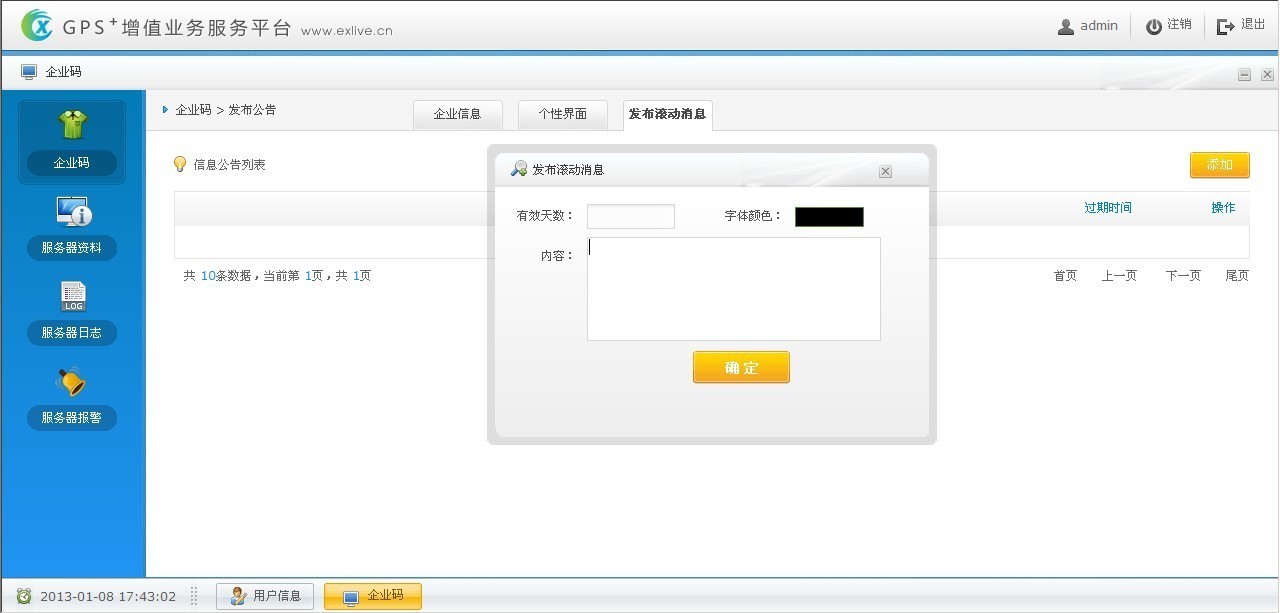The width and height of the screenshot is (1280, 613).
Task: Switch to the 企业信息 tab
Action: pyautogui.click(x=457, y=114)
